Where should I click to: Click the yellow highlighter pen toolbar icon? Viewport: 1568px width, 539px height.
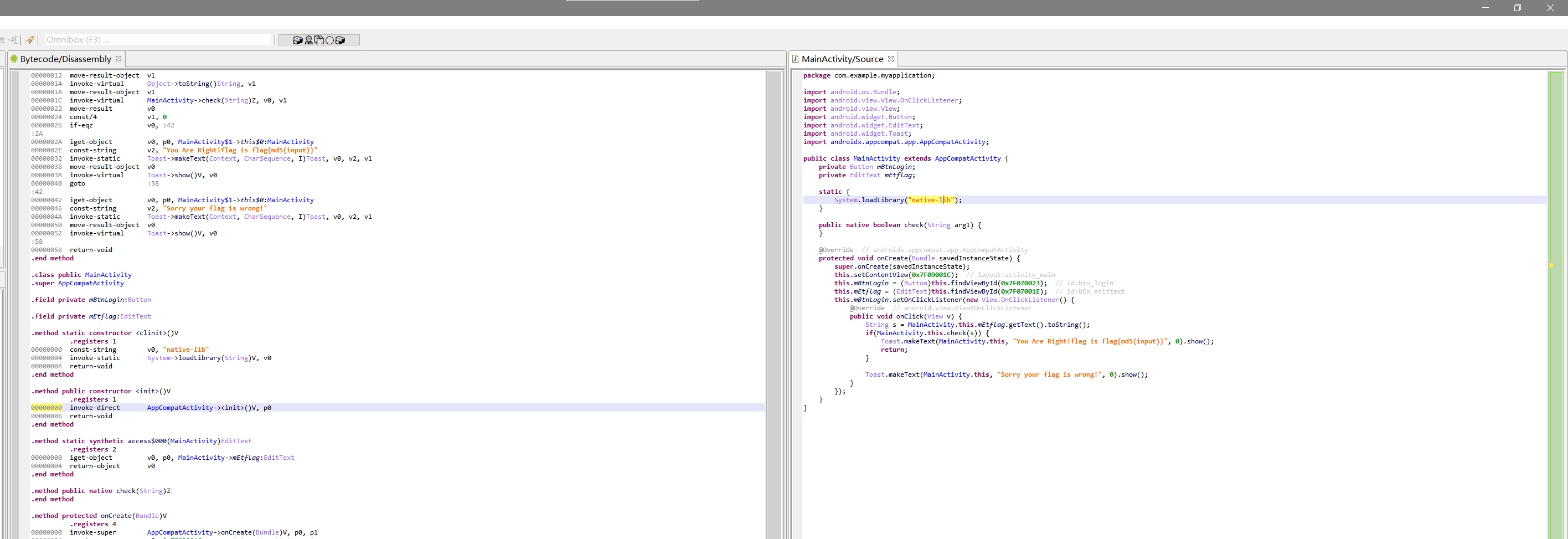[x=30, y=40]
